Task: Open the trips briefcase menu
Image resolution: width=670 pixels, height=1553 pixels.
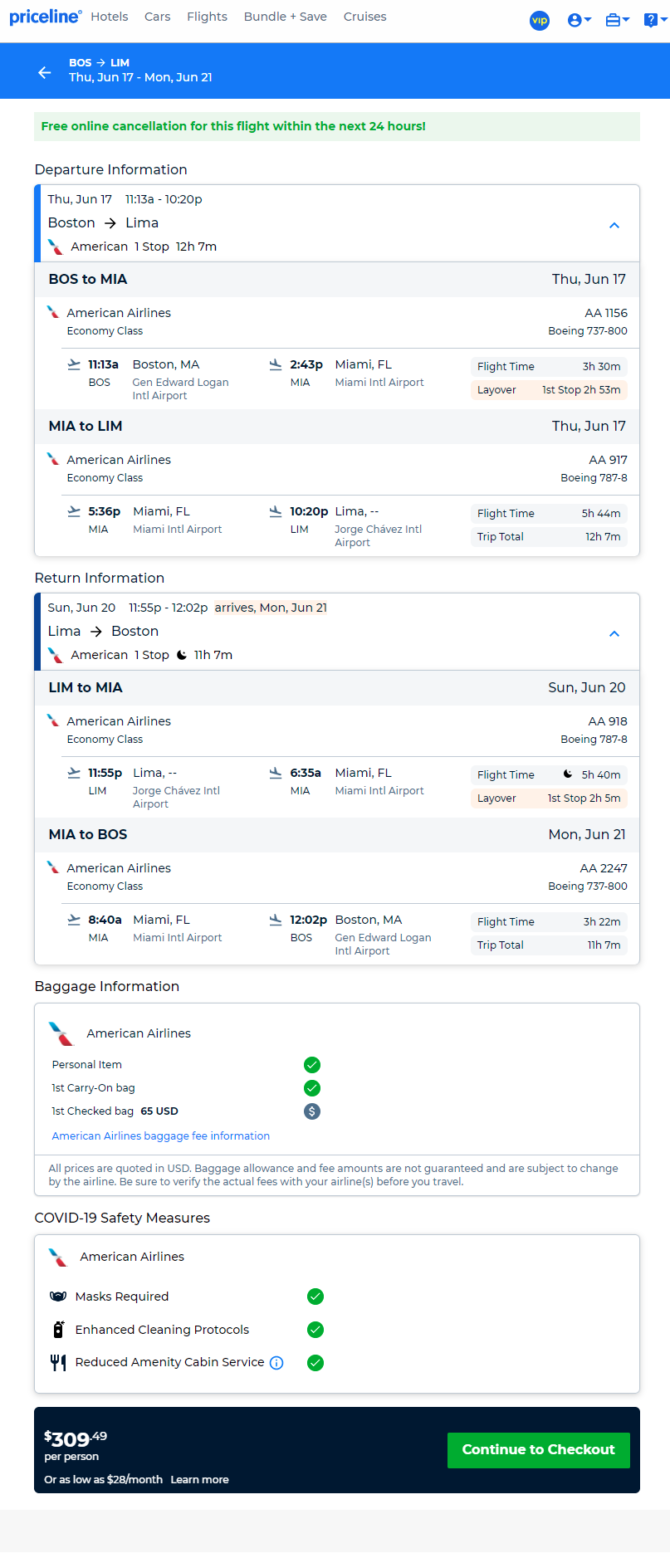Action: (617, 20)
